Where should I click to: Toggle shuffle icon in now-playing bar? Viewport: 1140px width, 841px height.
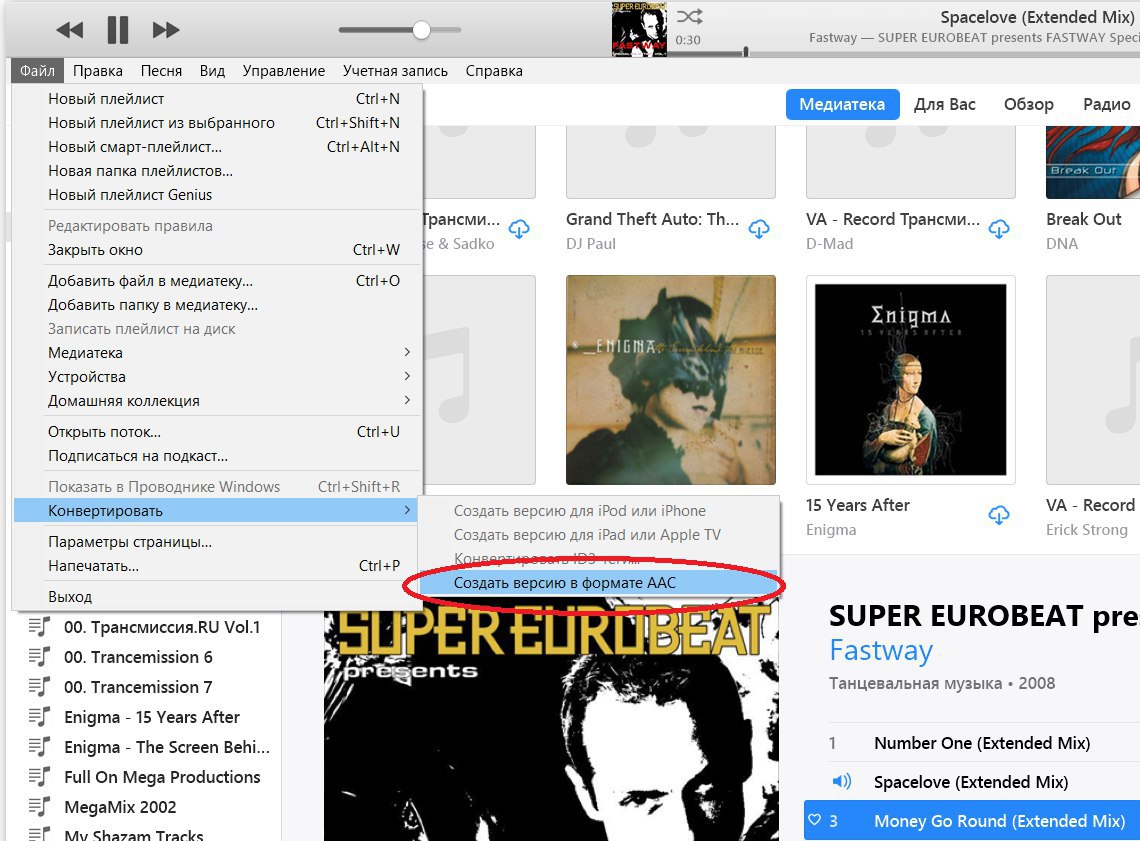[689, 16]
